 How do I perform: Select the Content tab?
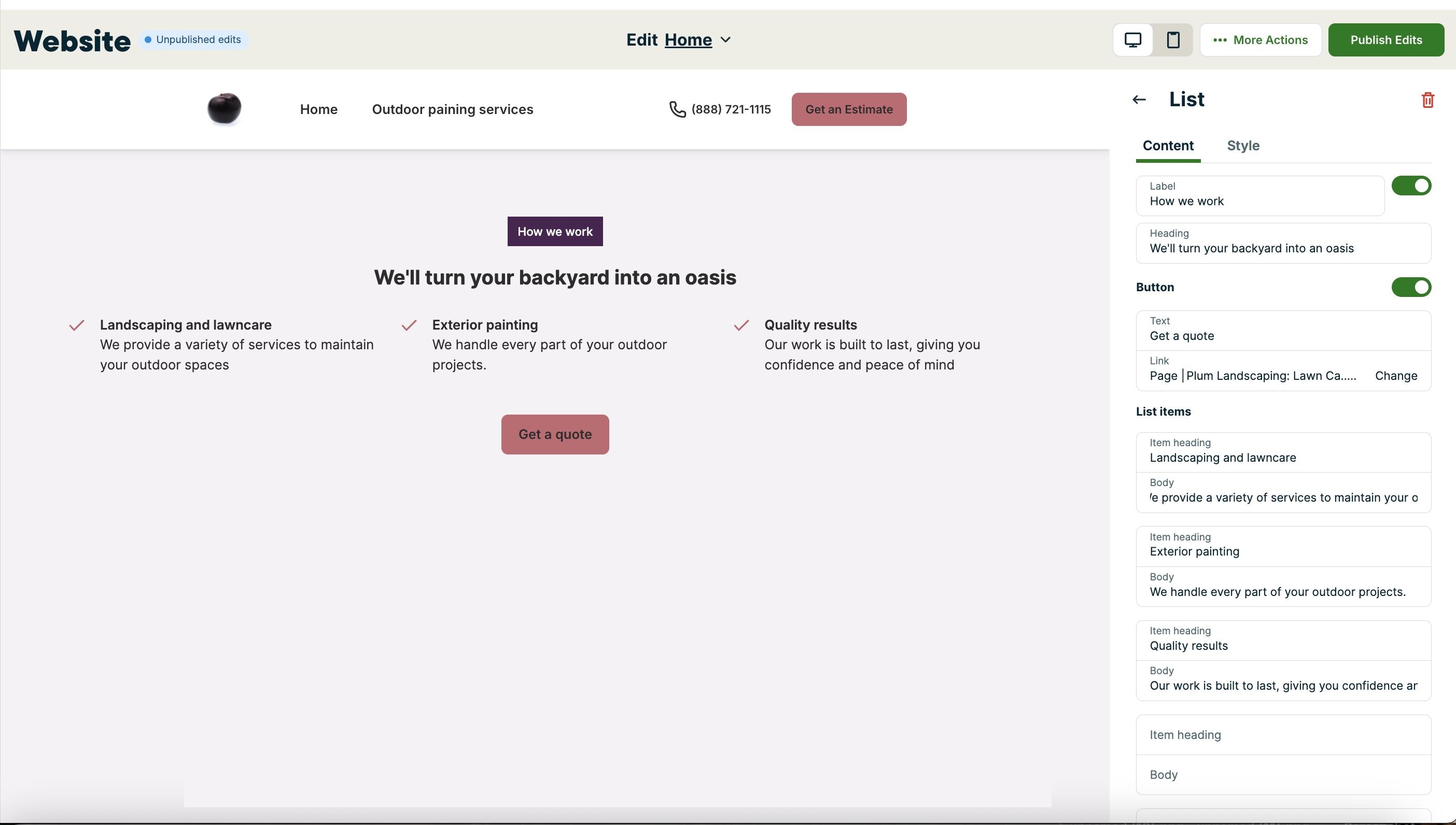(x=1168, y=146)
